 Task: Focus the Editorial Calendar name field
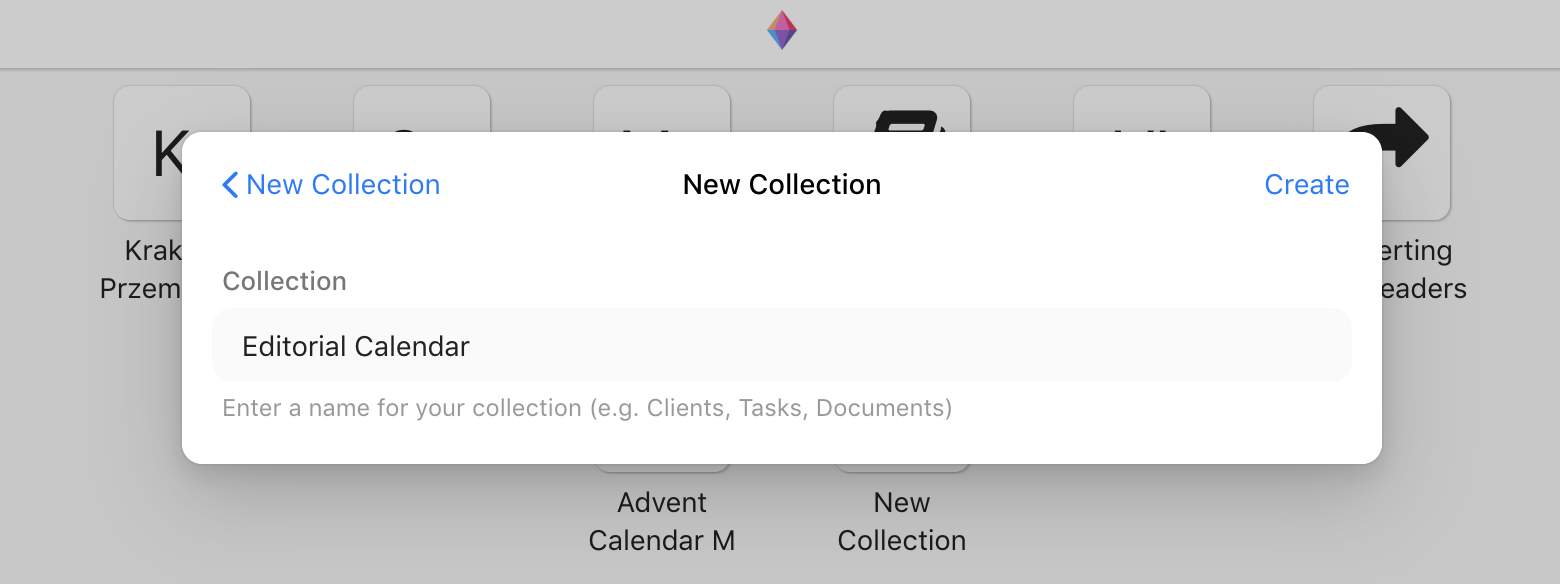782,346
